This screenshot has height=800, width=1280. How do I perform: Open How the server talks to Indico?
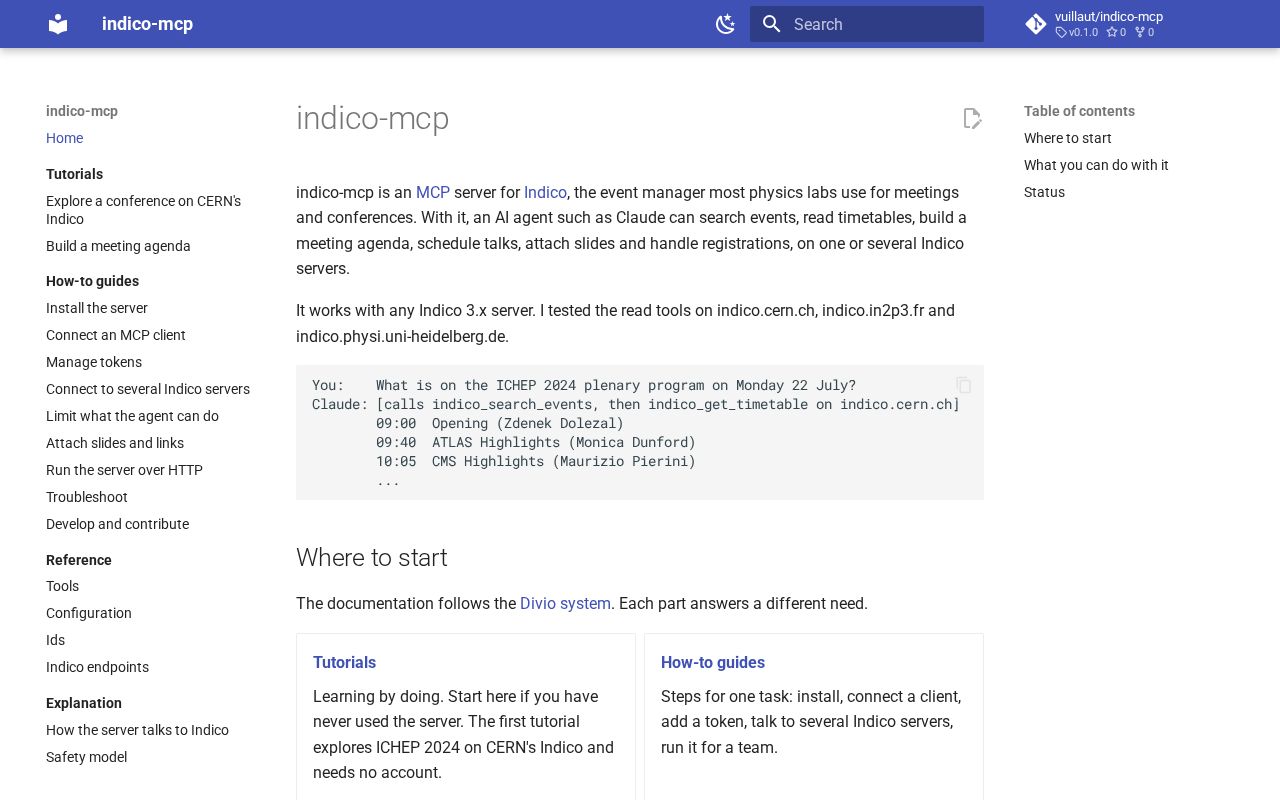coord(137,730)
